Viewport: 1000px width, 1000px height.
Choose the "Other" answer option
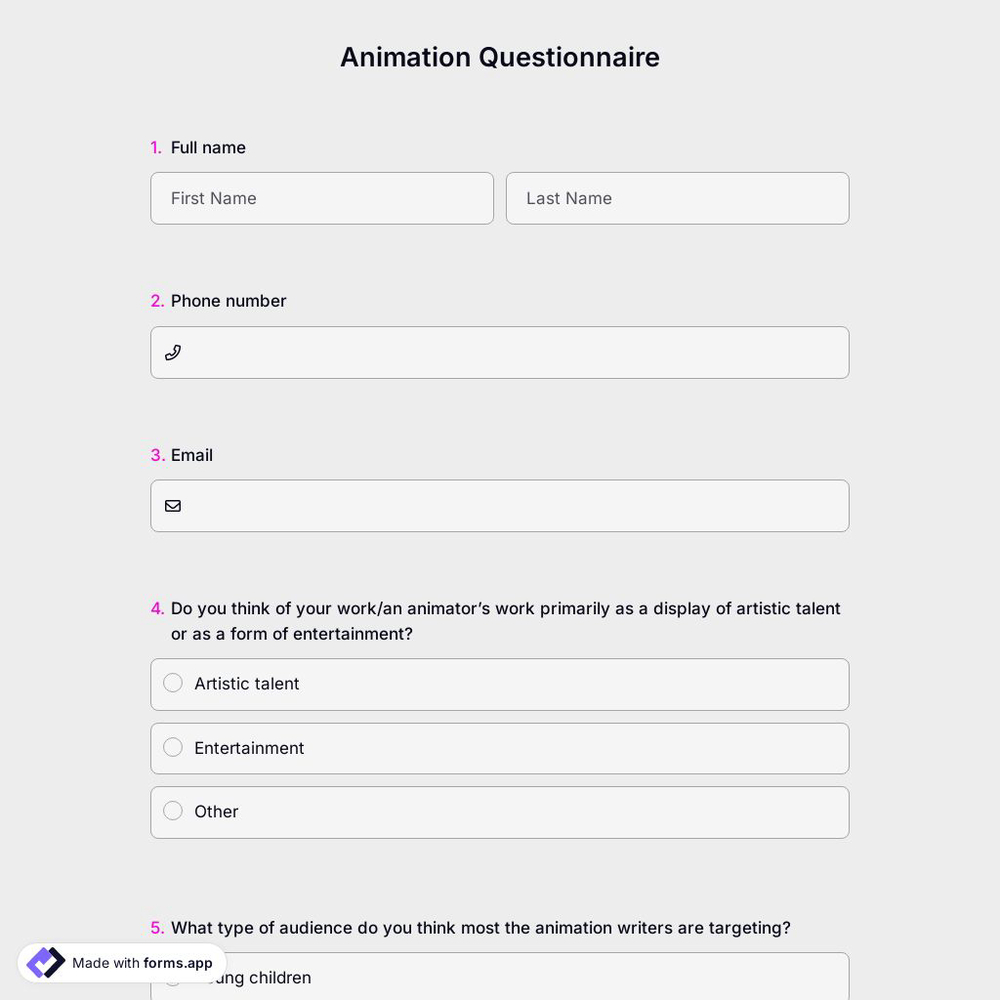point(173,811)
